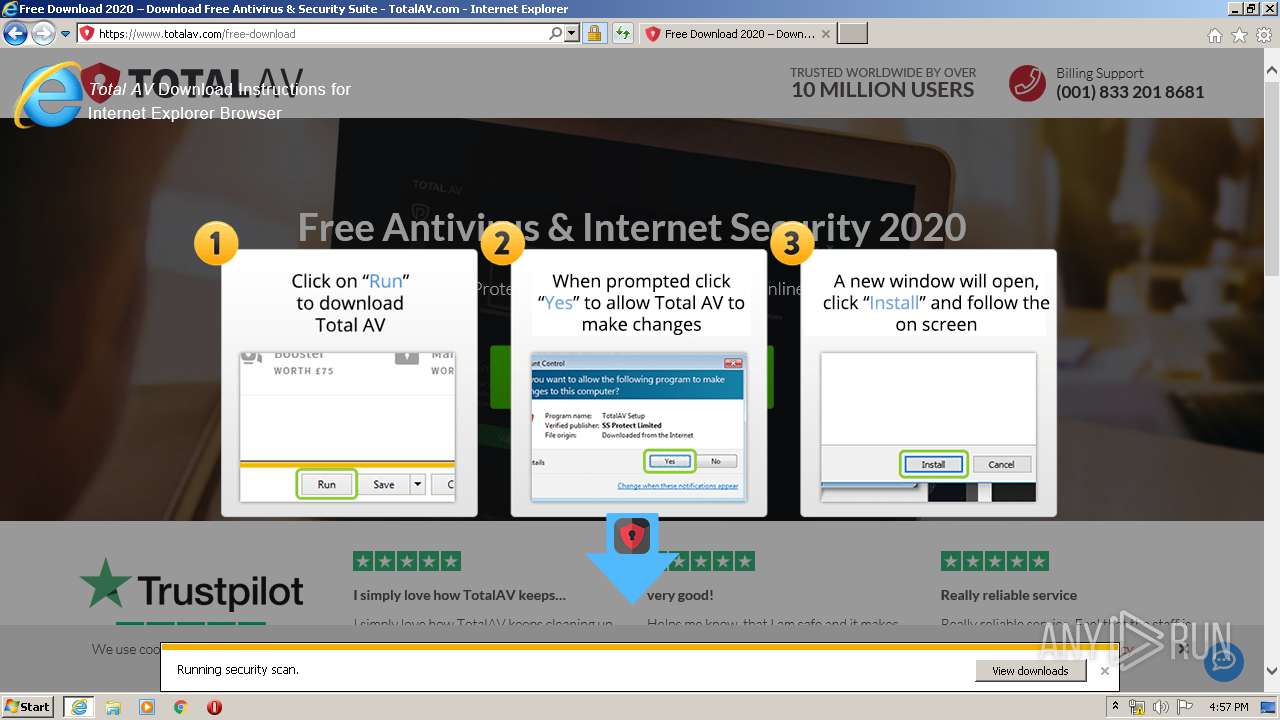Click the Billing Support phone icon
Viewport: 1280px width, 720px height.
click(1027, 83)
